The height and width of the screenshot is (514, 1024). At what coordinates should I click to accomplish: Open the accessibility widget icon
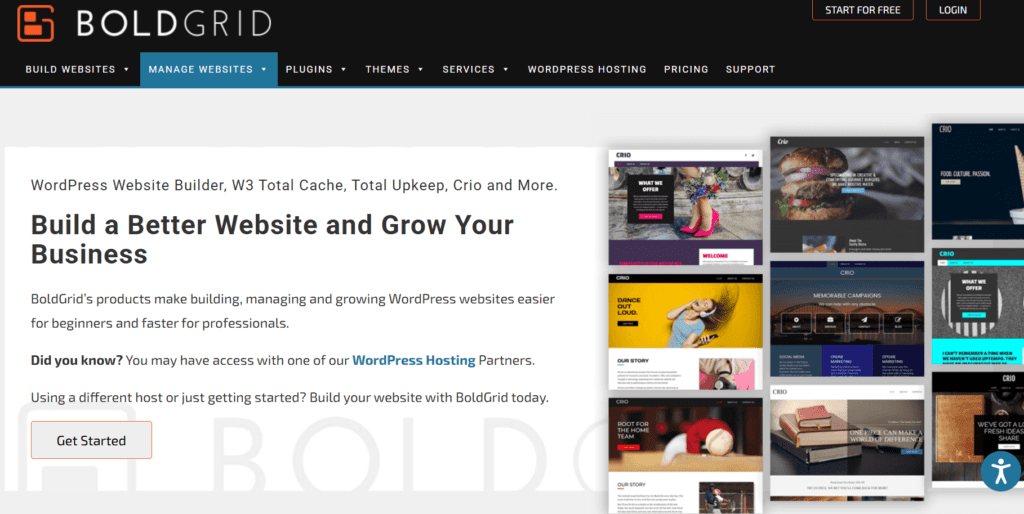(1000, 470)
